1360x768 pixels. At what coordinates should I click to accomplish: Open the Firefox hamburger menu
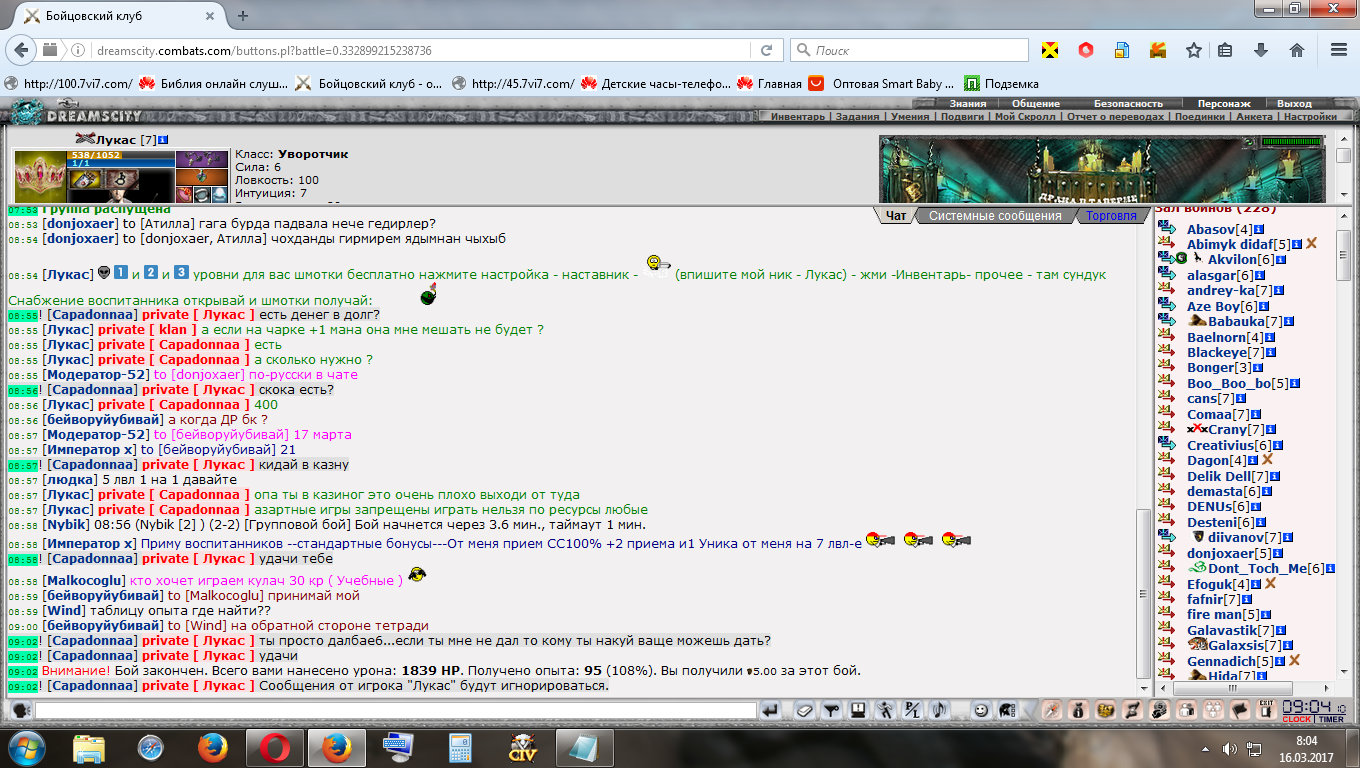(x=1339, y=50)
